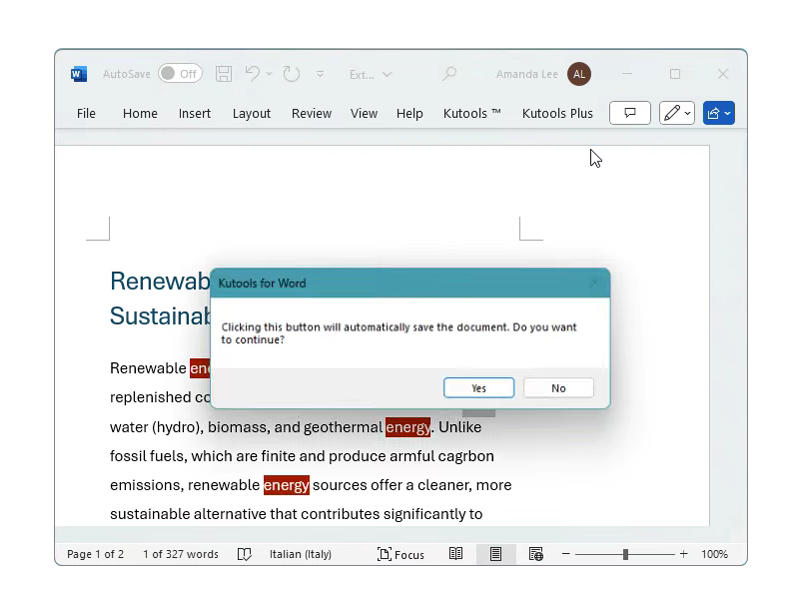Open the search magnifier in title bar
Viewport: 800px width, 605px height.
tap(449, 74)
